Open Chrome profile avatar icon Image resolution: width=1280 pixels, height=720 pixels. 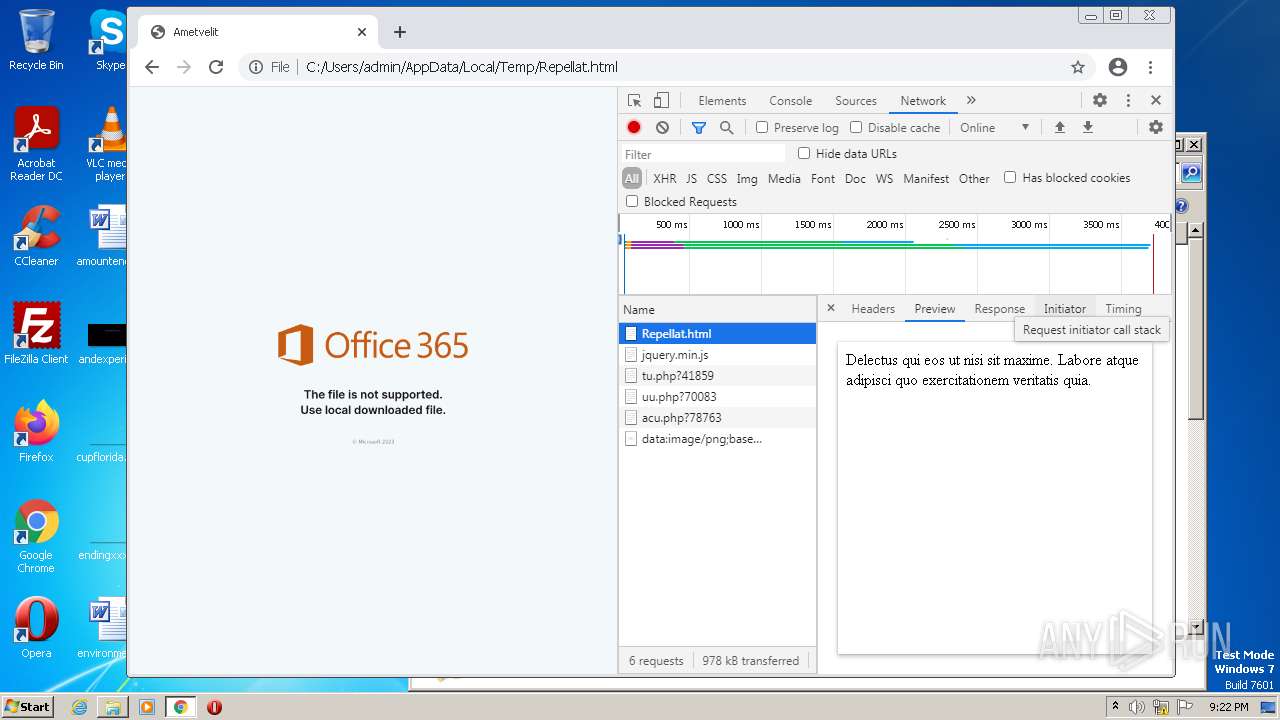pos(1118,67)
